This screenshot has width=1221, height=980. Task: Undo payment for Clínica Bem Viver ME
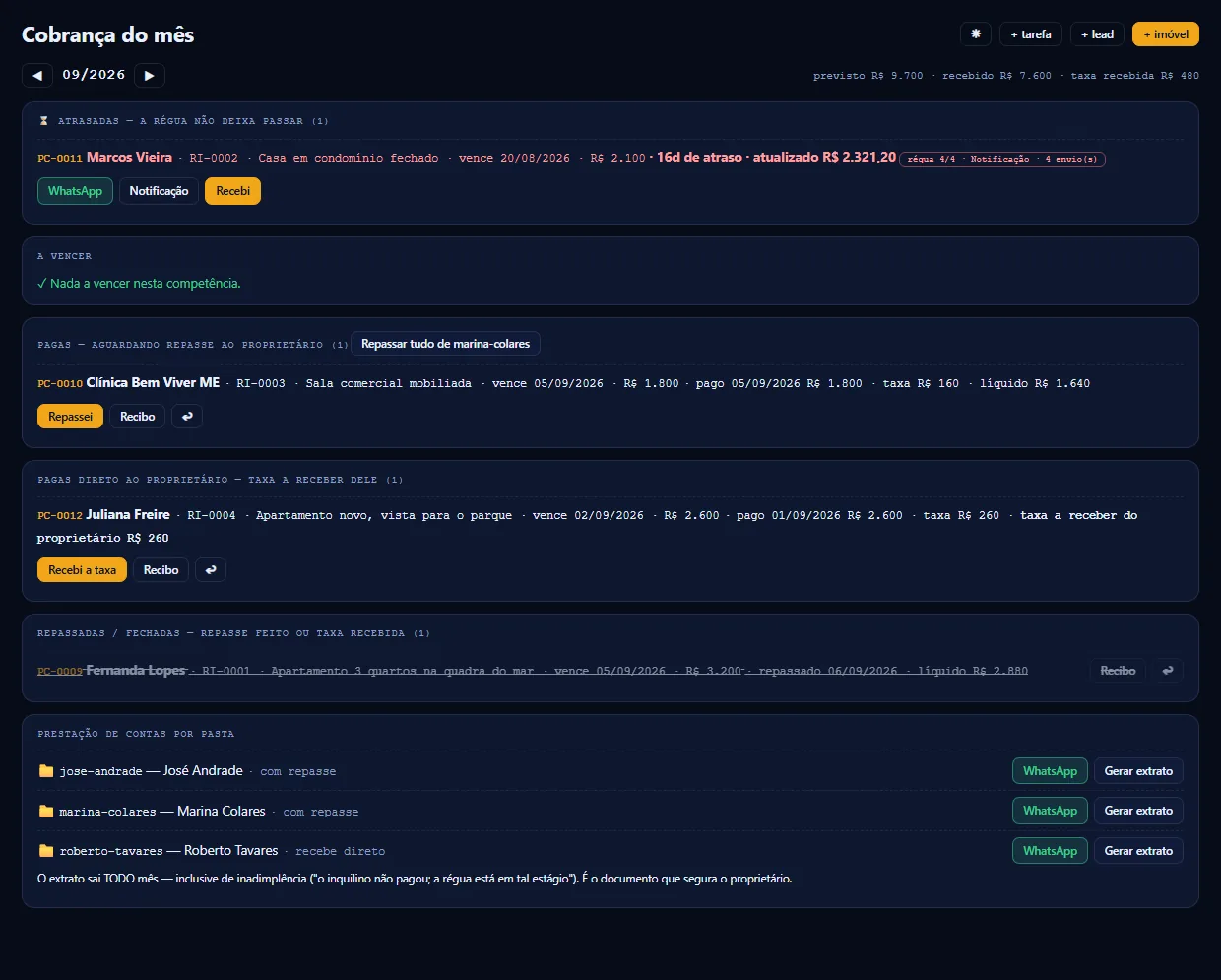[x=187, y=417]
